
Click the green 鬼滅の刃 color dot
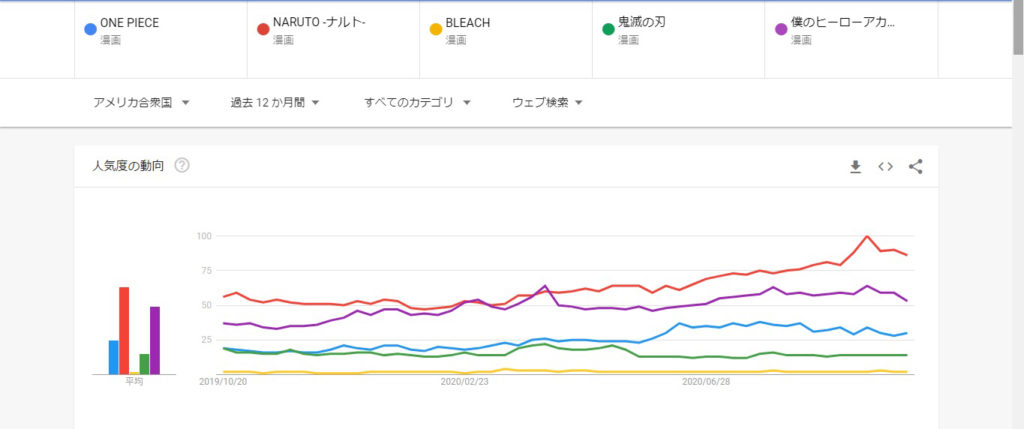[608, 29]
